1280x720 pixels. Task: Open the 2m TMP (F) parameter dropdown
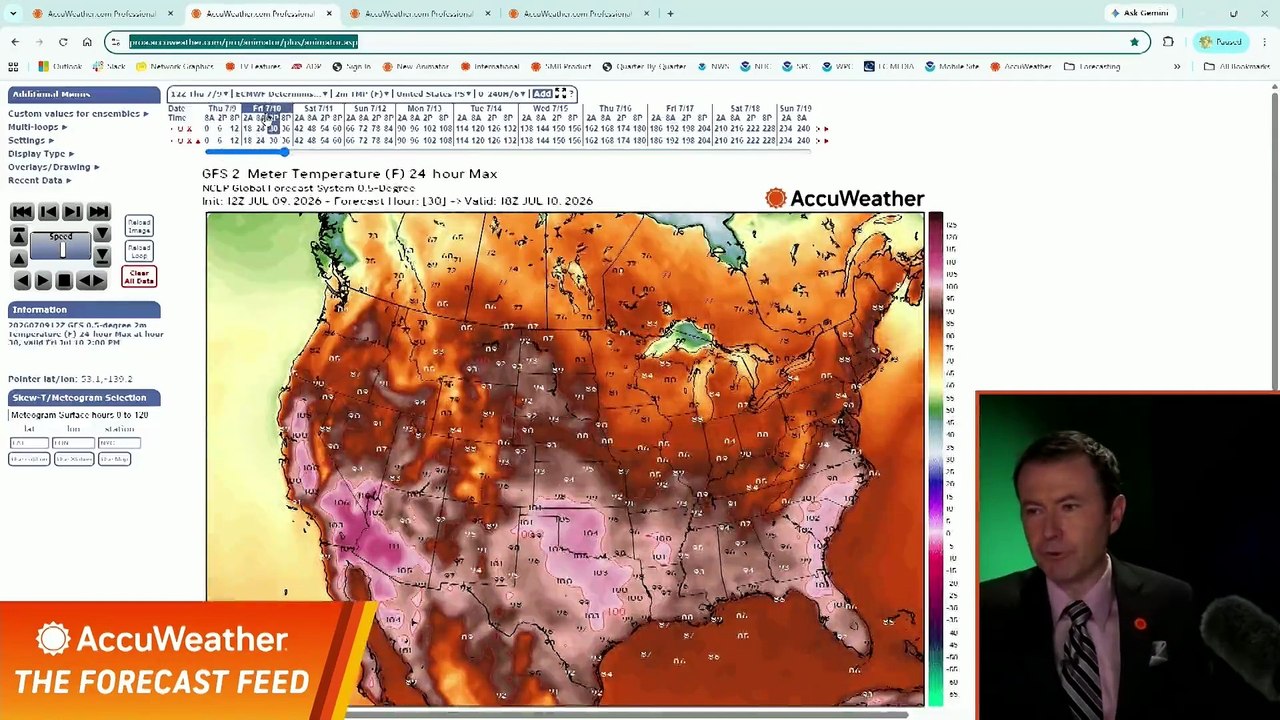360,94
